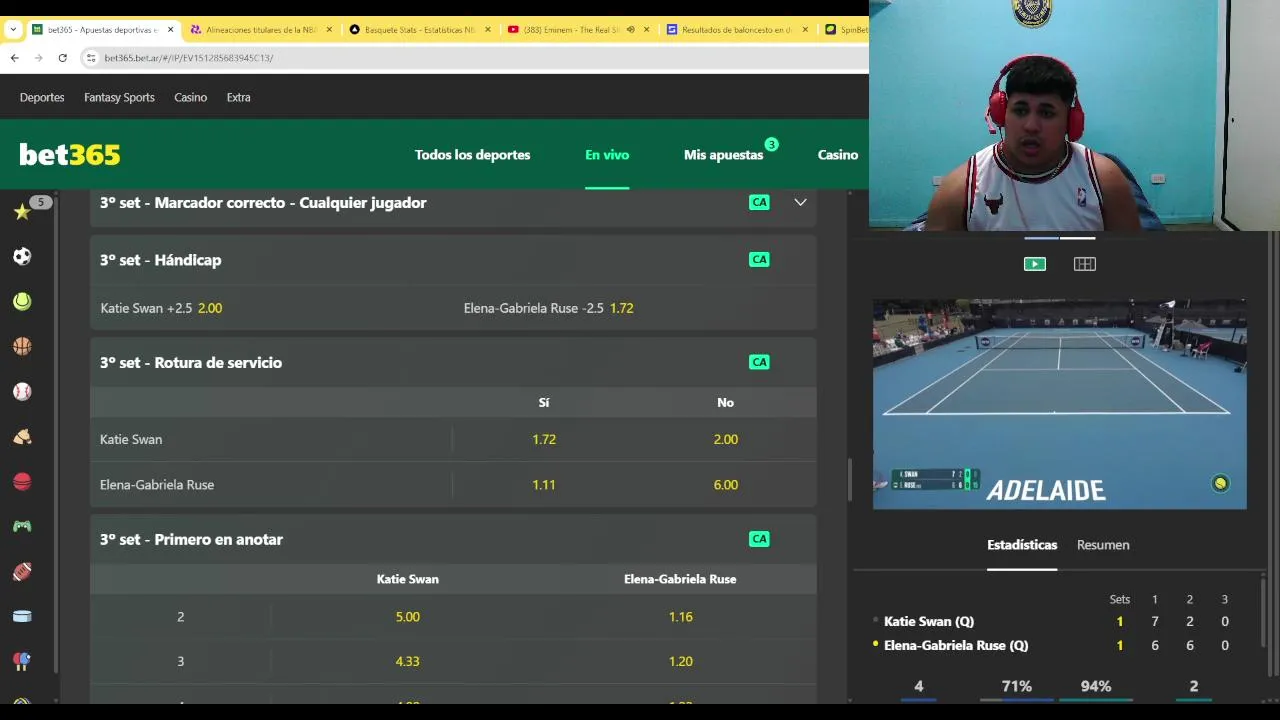Pick Katie Swan first to 2 at 5.00
This screenshot has width=1280, height=720.
408,617
